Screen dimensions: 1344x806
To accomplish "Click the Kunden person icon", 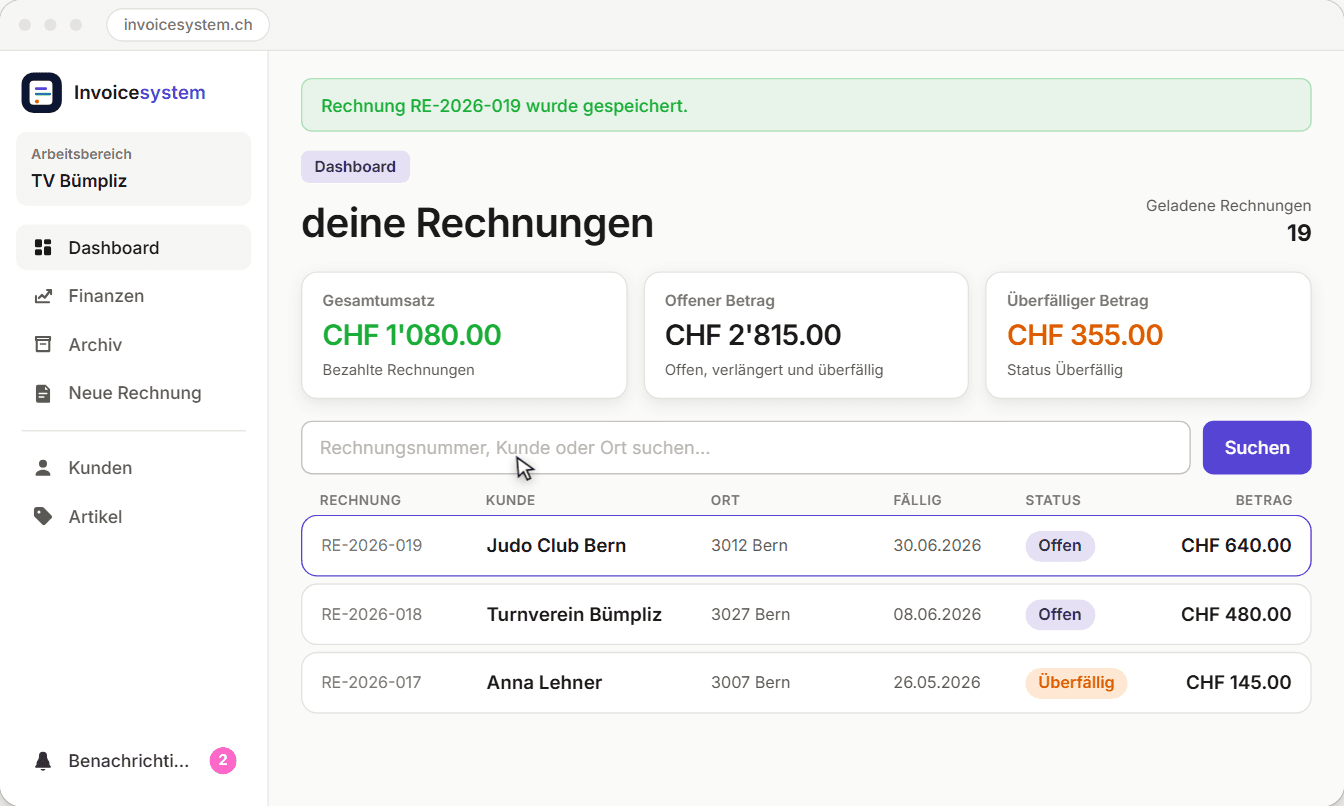I will click(x=43, y=468).
